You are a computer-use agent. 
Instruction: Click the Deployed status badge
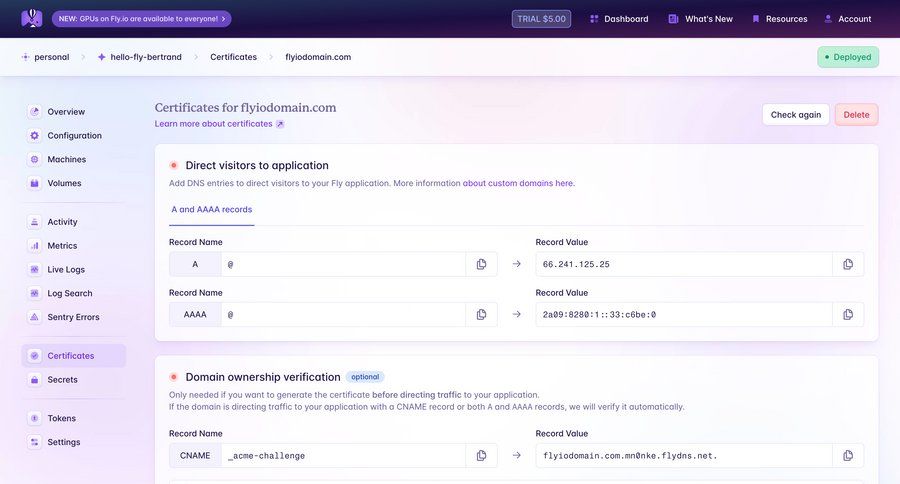click(x=848, y=57)
